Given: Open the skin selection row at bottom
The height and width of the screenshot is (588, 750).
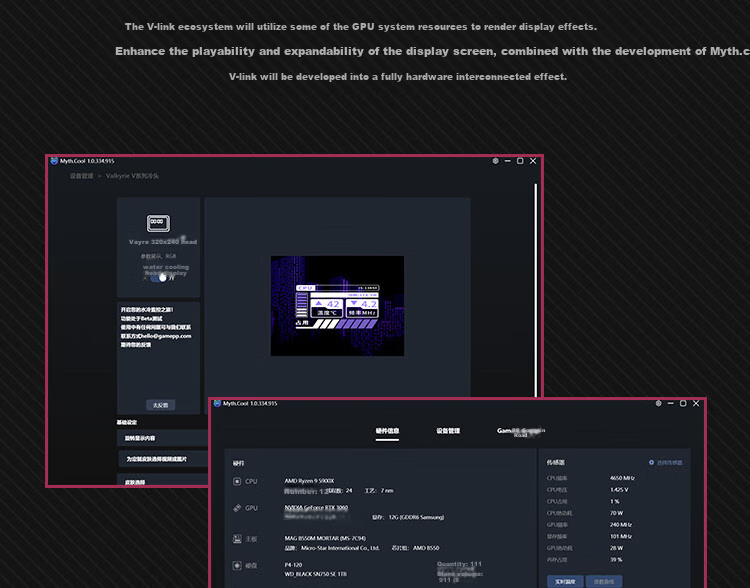Looking at the screenshot, I should pyautogui.click(x=163, y=480).
